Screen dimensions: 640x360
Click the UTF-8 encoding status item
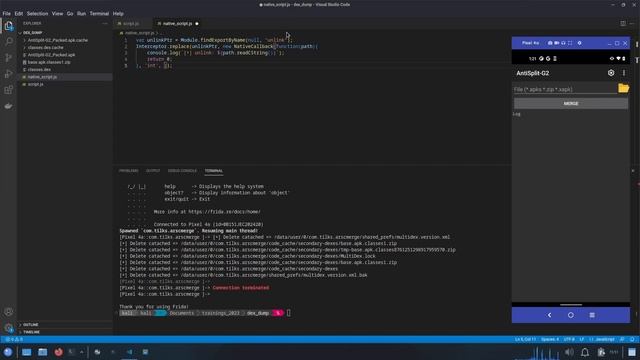(569, 339)
